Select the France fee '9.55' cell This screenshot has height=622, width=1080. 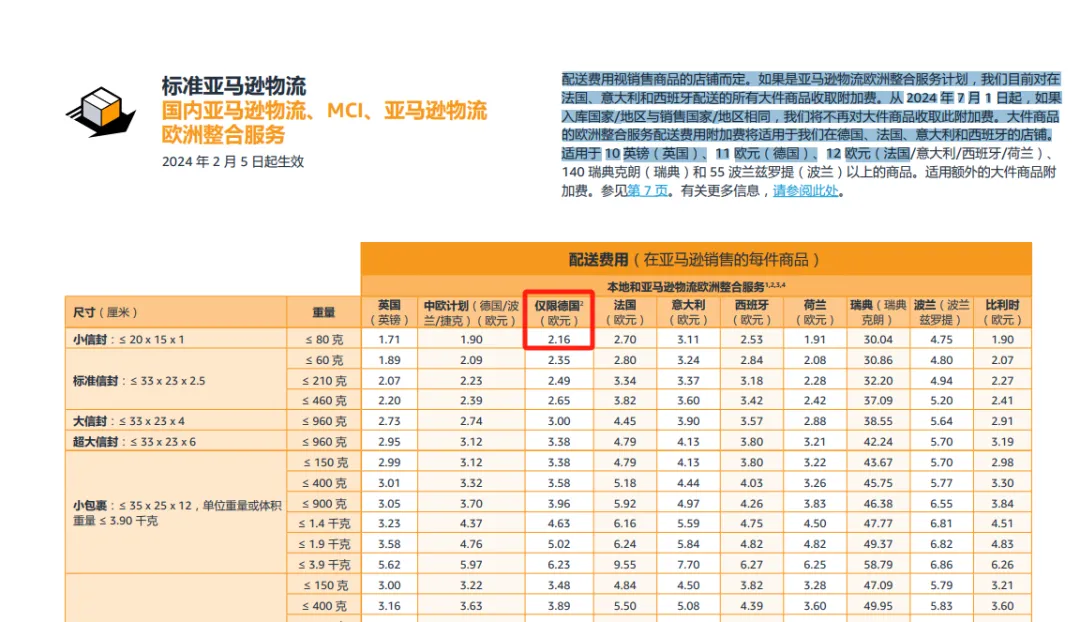[625, 565]
